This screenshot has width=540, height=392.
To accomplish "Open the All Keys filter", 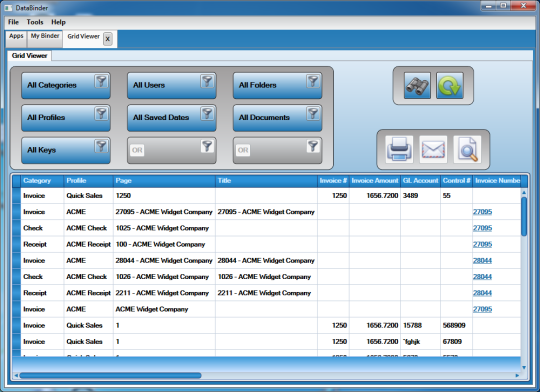I will [x=66, y=150].
